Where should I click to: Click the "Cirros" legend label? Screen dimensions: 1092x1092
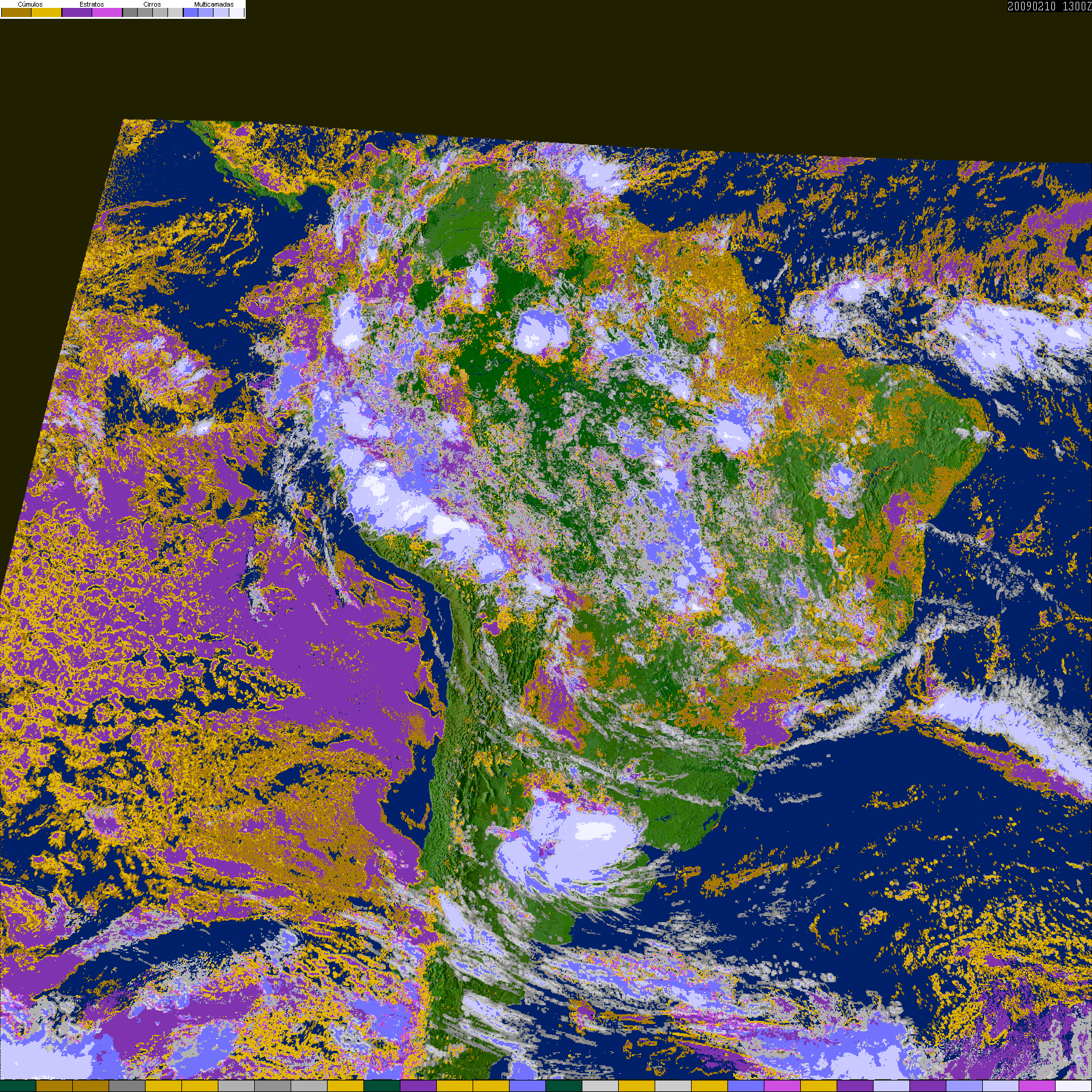click(x=152, y=4)
